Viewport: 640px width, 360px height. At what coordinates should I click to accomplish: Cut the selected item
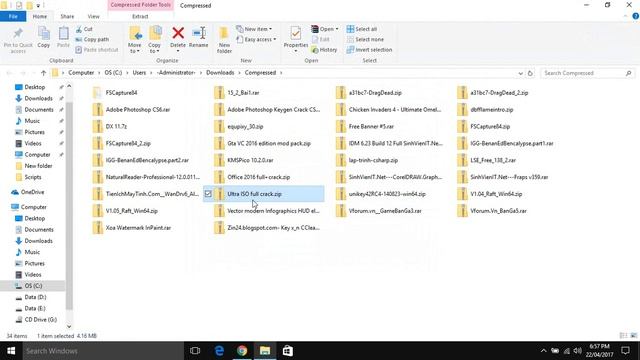84,29
